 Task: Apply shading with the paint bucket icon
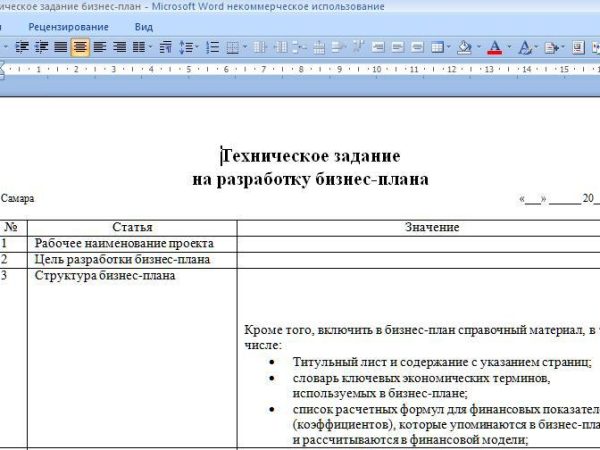pyautogui.click(x=464, y=47)
